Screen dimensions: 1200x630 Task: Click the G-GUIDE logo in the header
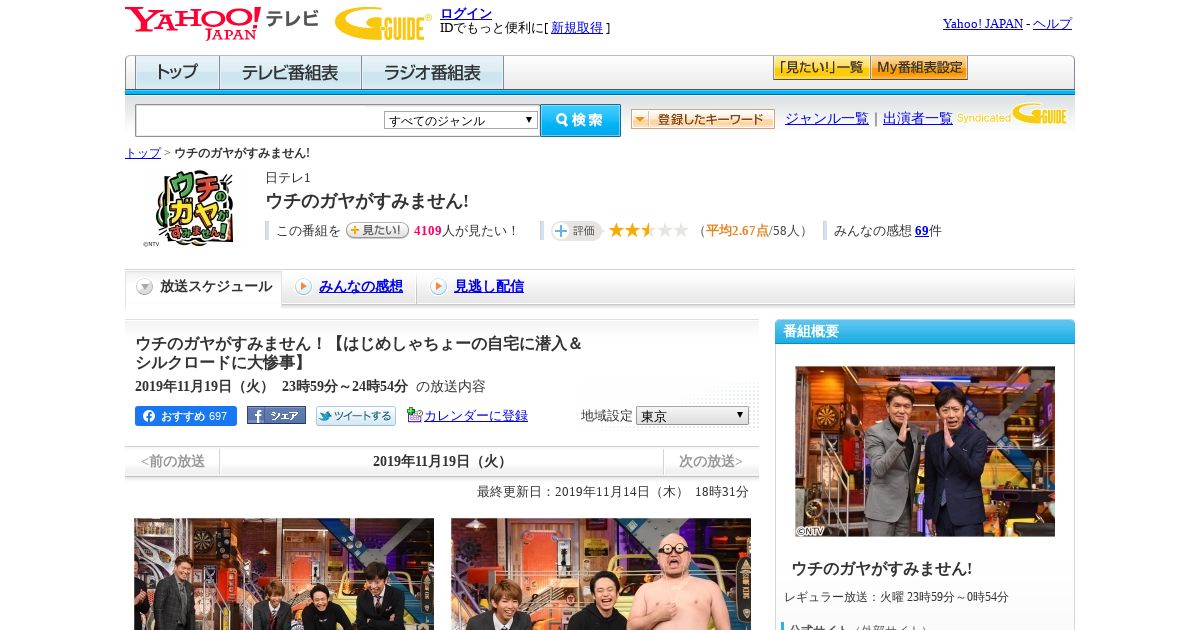[x=383, y=24]
